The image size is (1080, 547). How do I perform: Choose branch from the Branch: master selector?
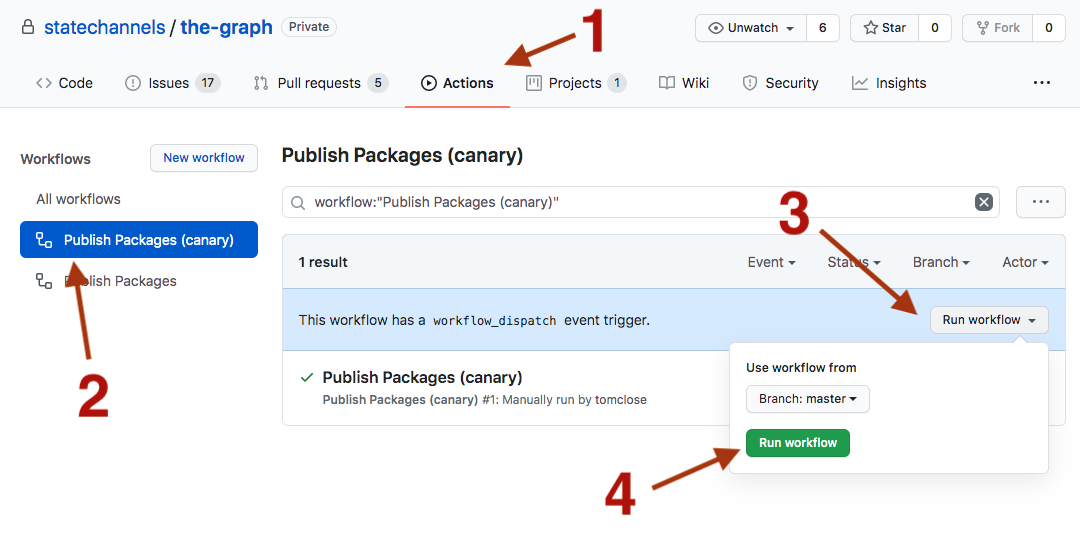[x=807, y=399]
